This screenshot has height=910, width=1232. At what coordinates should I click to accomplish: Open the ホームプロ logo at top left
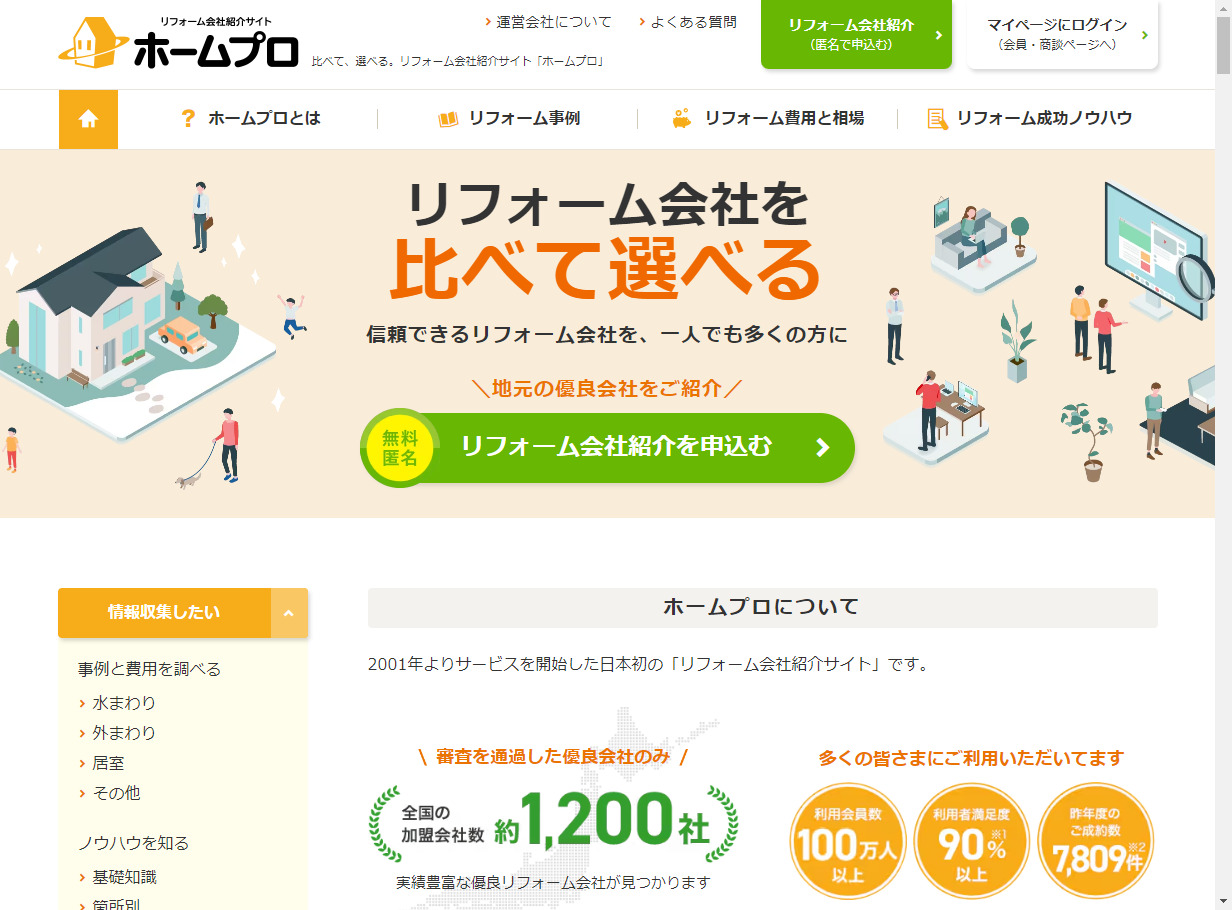coord(179,42)
